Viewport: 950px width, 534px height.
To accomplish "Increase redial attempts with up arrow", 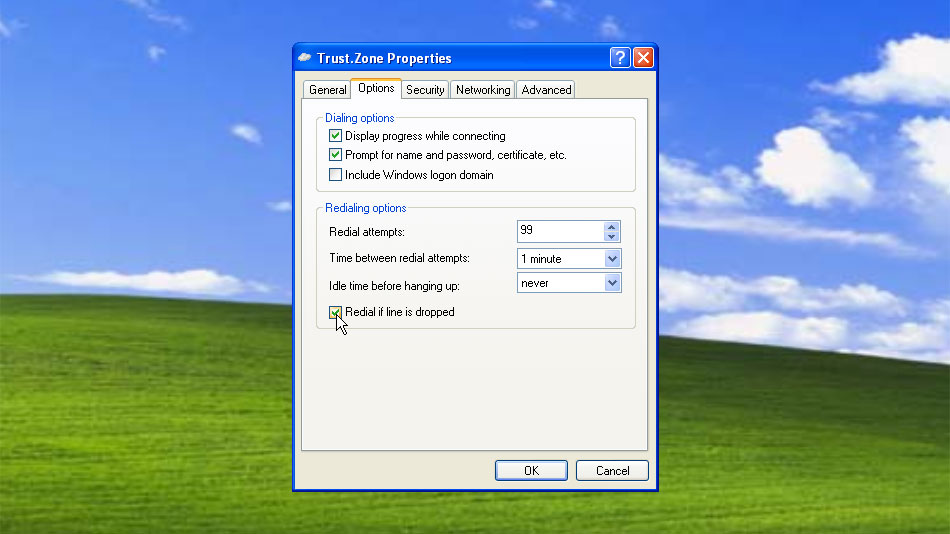I will pos(612,226).
